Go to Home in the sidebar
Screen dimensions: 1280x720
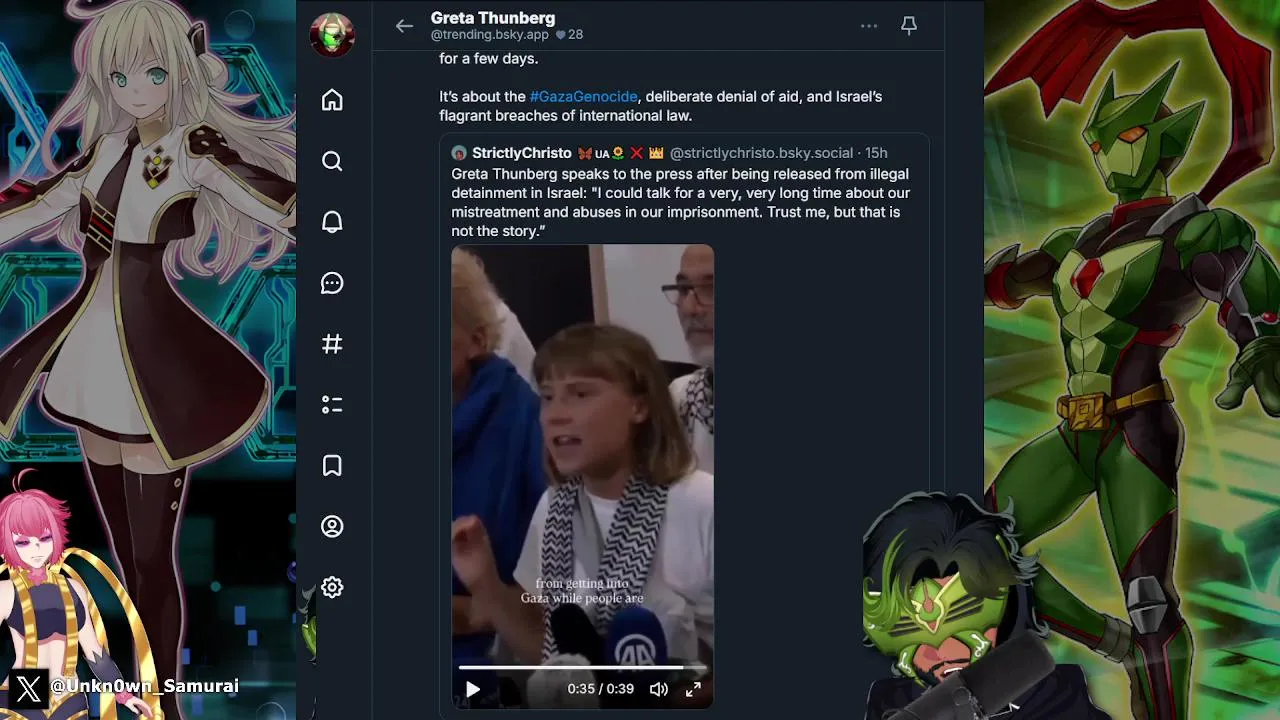click(x=332, y=100)
